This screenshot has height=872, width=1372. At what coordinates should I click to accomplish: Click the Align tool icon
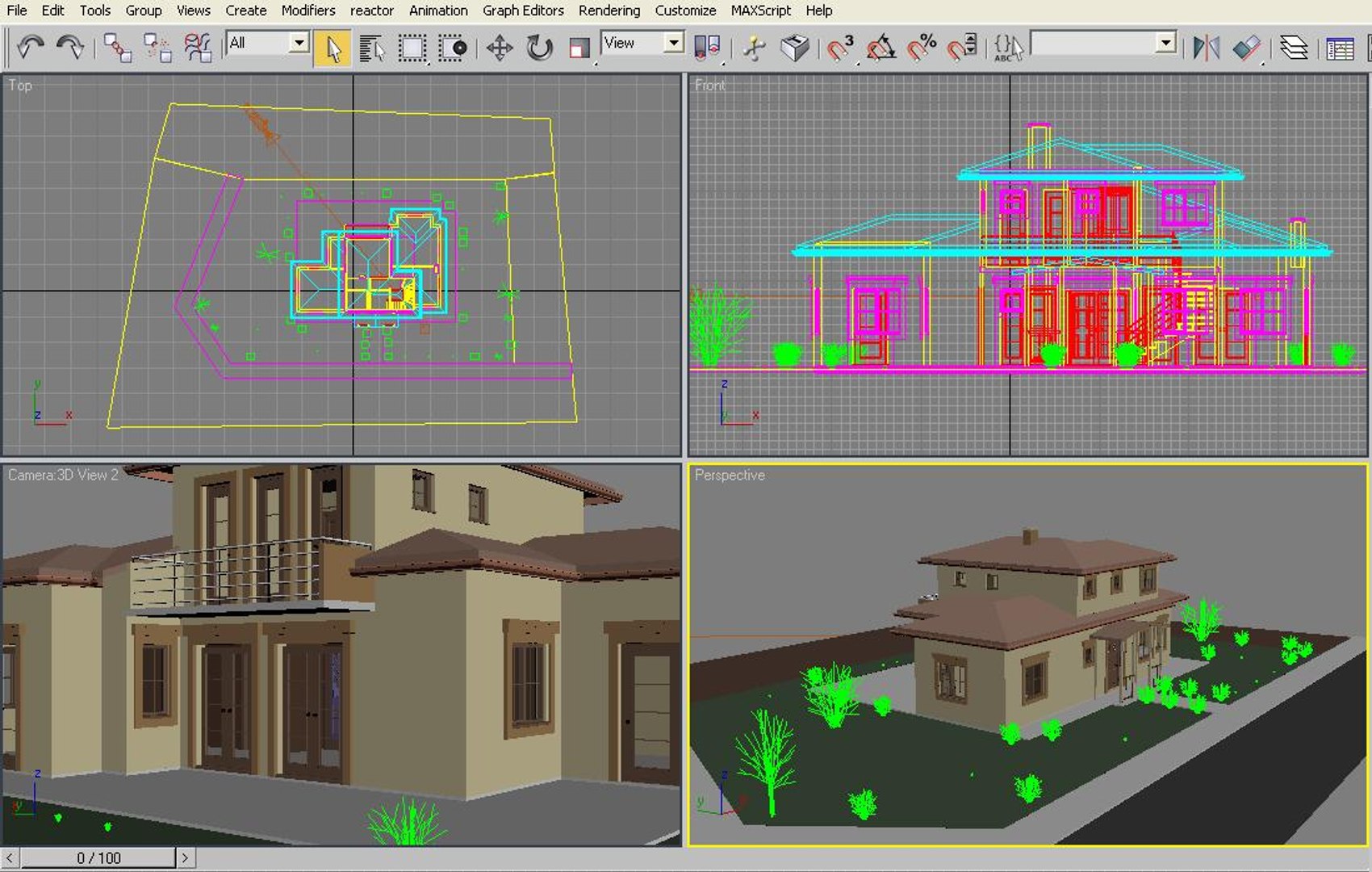point(1247,48)
